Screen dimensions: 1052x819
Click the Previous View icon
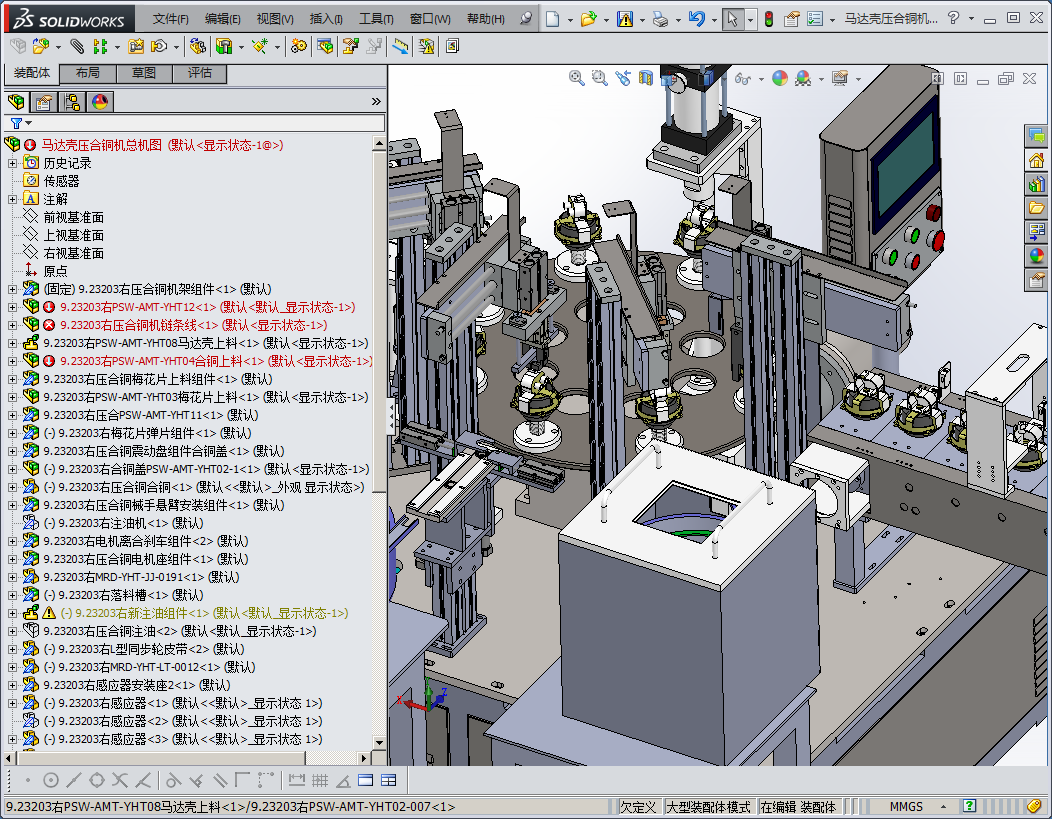tap(623, 78)
